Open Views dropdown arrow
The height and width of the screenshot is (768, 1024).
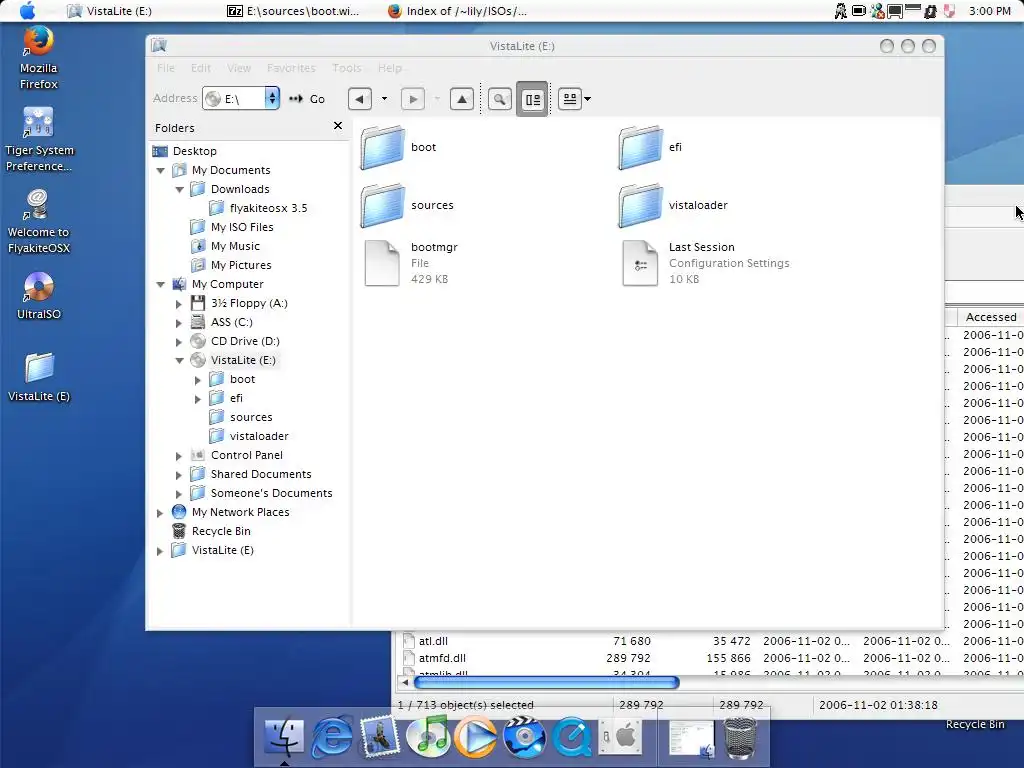coord(588,99)
